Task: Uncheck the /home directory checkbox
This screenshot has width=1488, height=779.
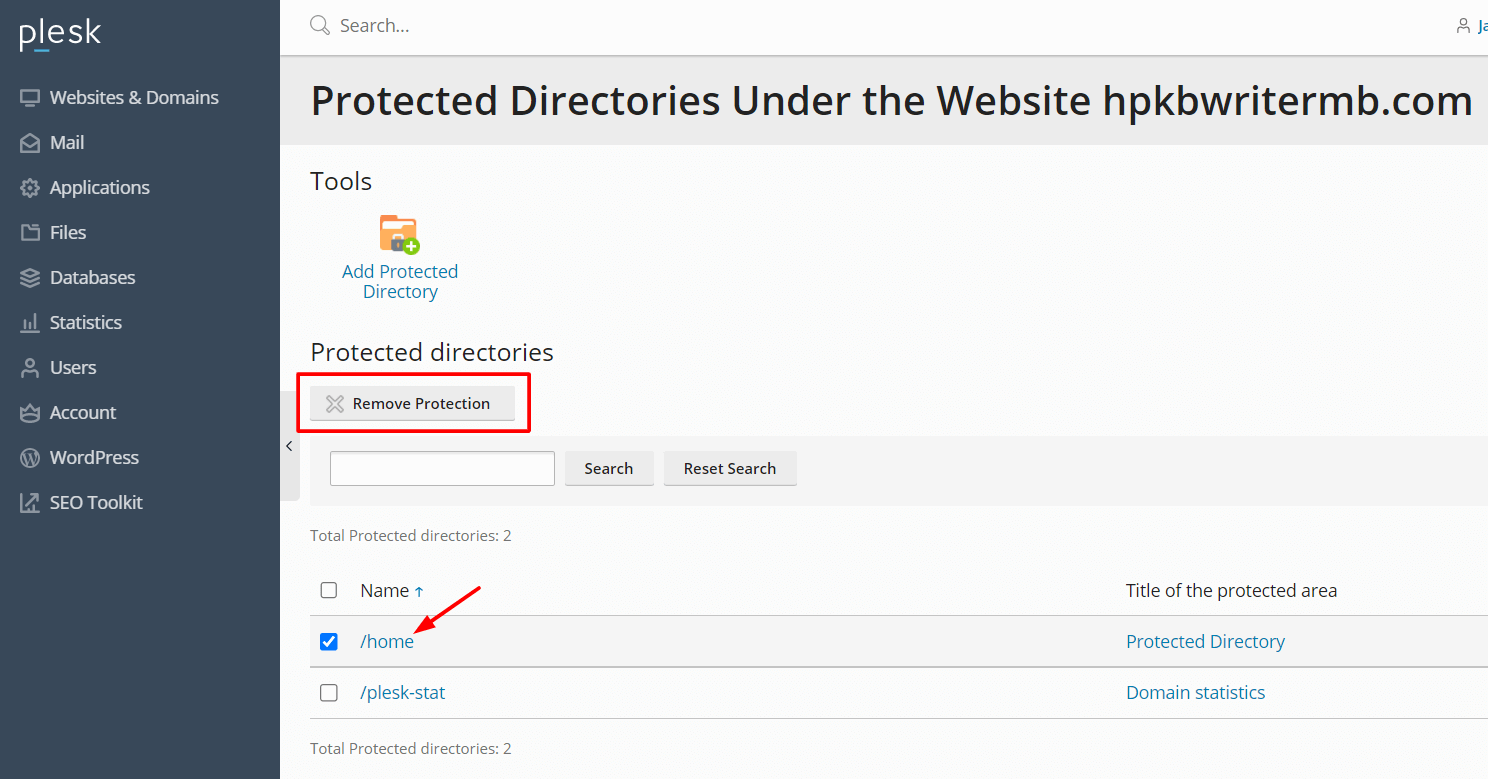Action: click(328, 641)
